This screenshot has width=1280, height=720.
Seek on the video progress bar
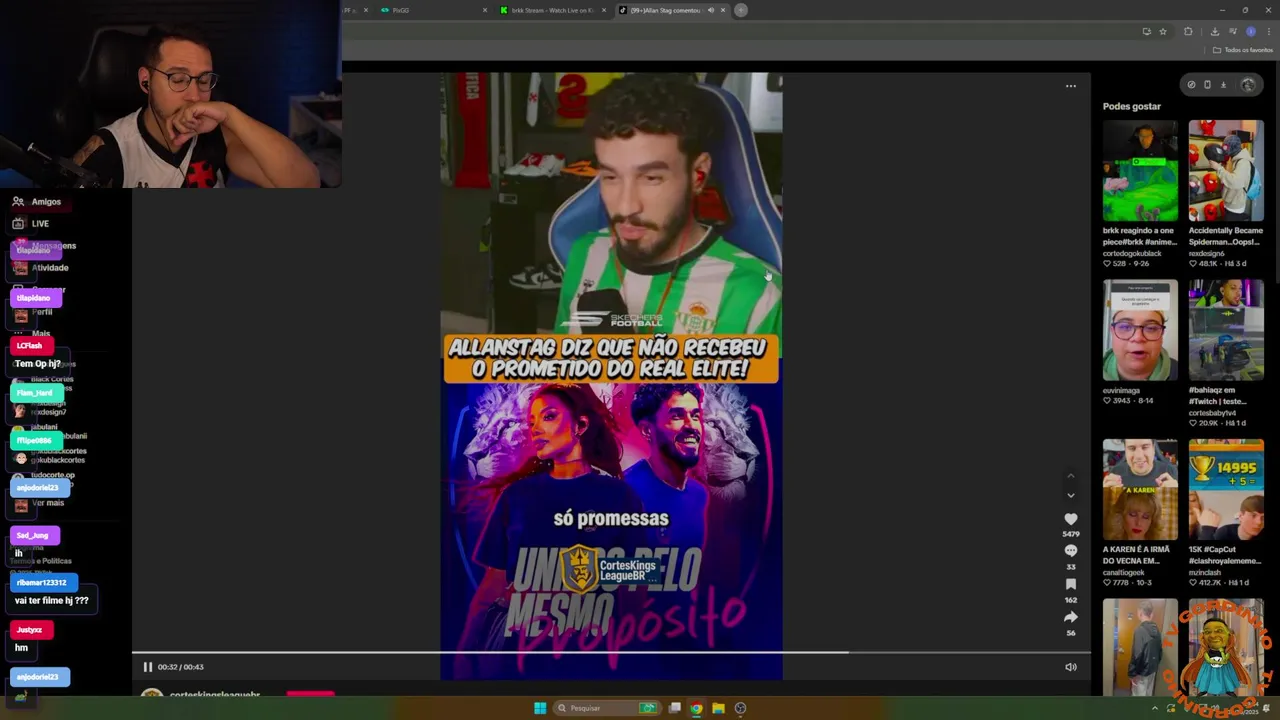pyautogui.click(x=611, y=653)
